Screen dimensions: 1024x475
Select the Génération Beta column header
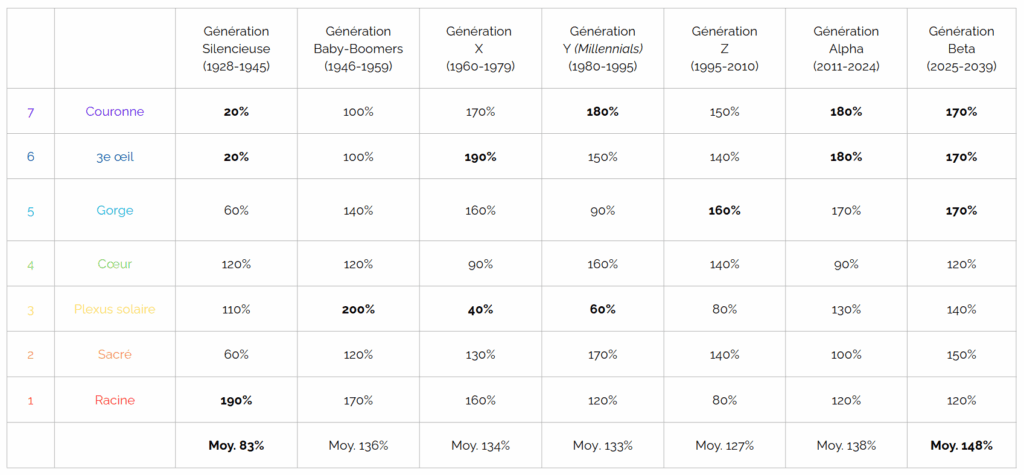(x=962, y=49)
